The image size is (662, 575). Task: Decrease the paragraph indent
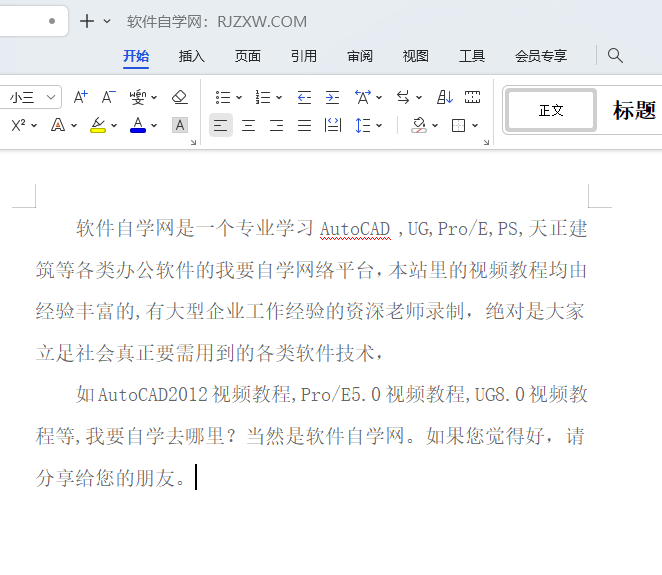click(304, 98)
